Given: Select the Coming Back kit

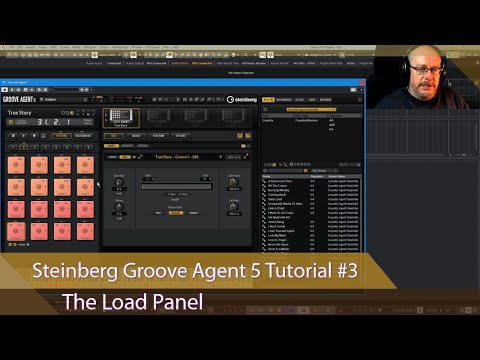Looking at the screenshot, I should tap(277, 195).
